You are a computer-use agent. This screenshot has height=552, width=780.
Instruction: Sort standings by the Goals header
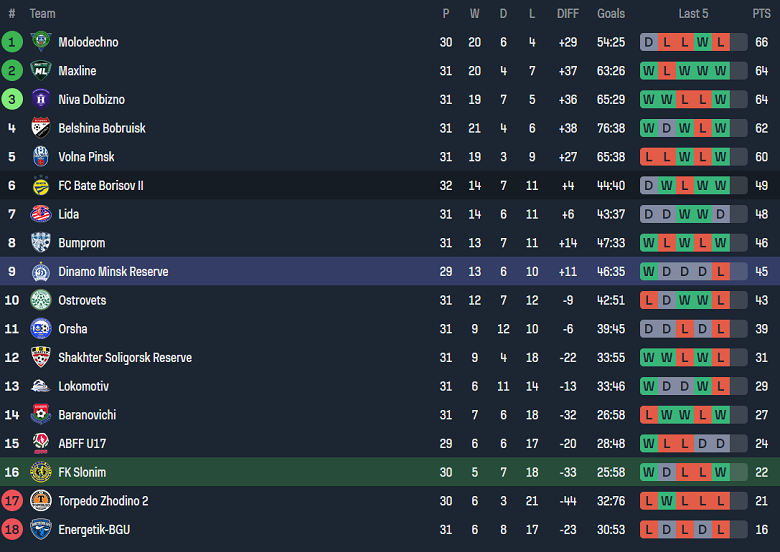coord(611,14)
